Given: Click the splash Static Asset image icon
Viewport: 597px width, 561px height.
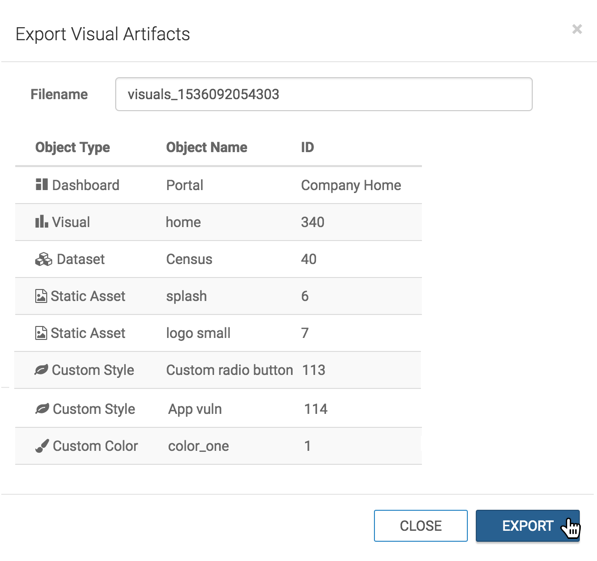Looking at the screenshot, I should coord(41,296).
